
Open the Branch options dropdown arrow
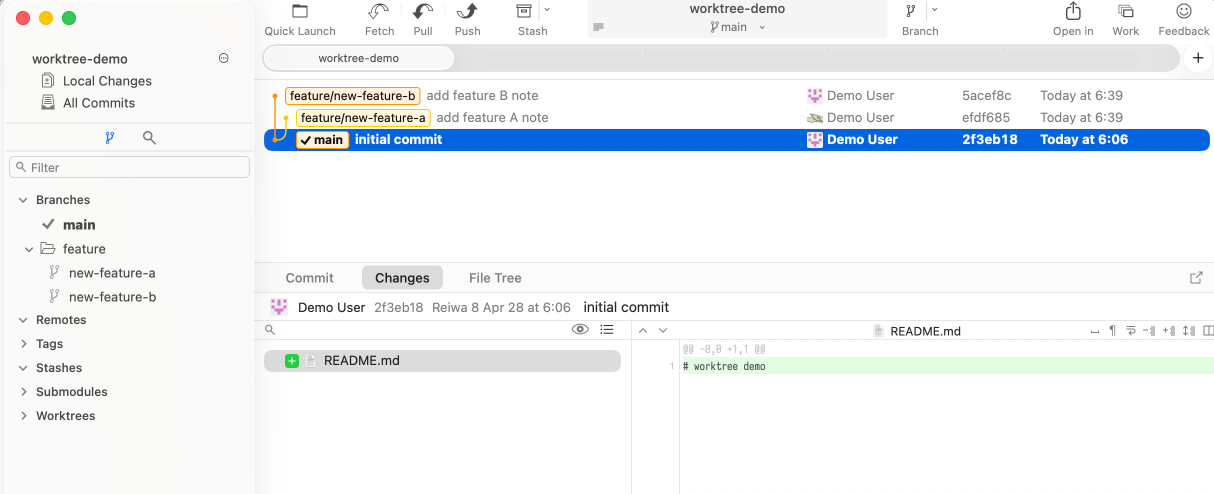[934, 9]
